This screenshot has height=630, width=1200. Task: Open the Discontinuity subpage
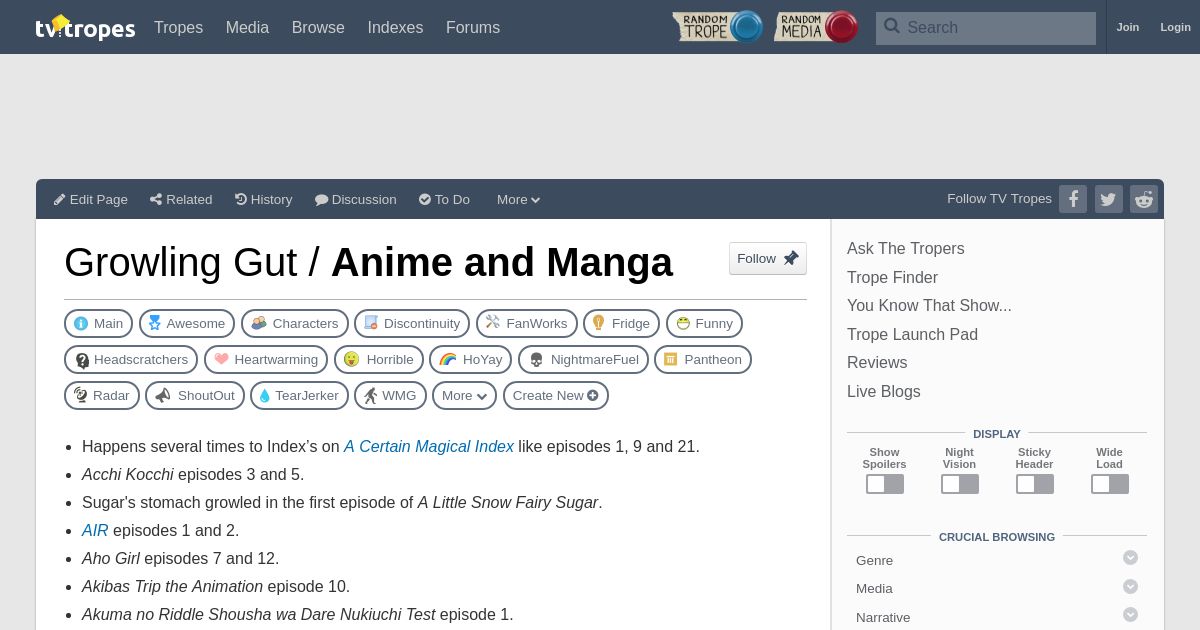412,324
